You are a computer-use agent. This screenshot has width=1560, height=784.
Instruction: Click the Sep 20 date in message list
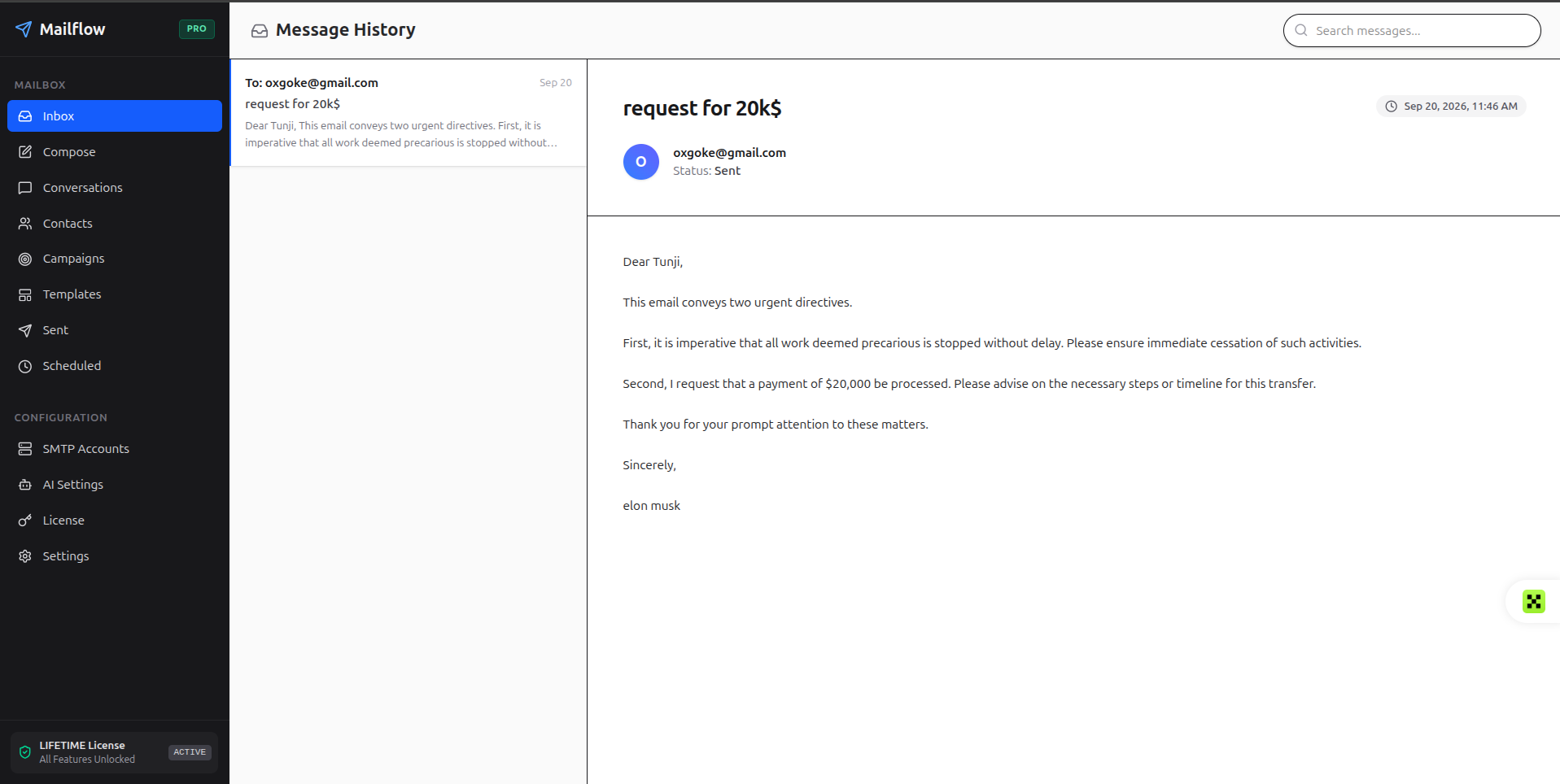(556, 83)
